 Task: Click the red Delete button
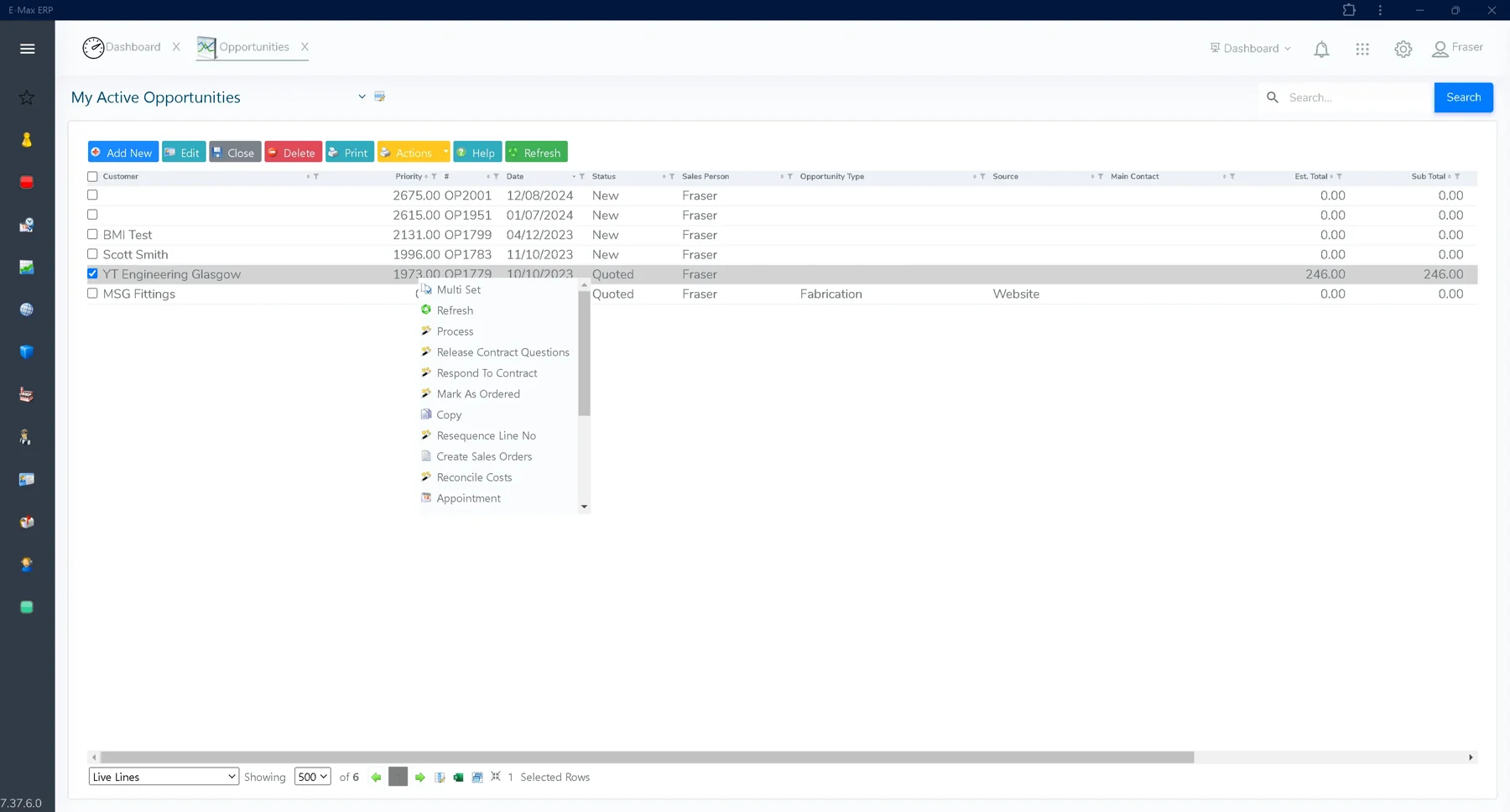tap(294, 152)
